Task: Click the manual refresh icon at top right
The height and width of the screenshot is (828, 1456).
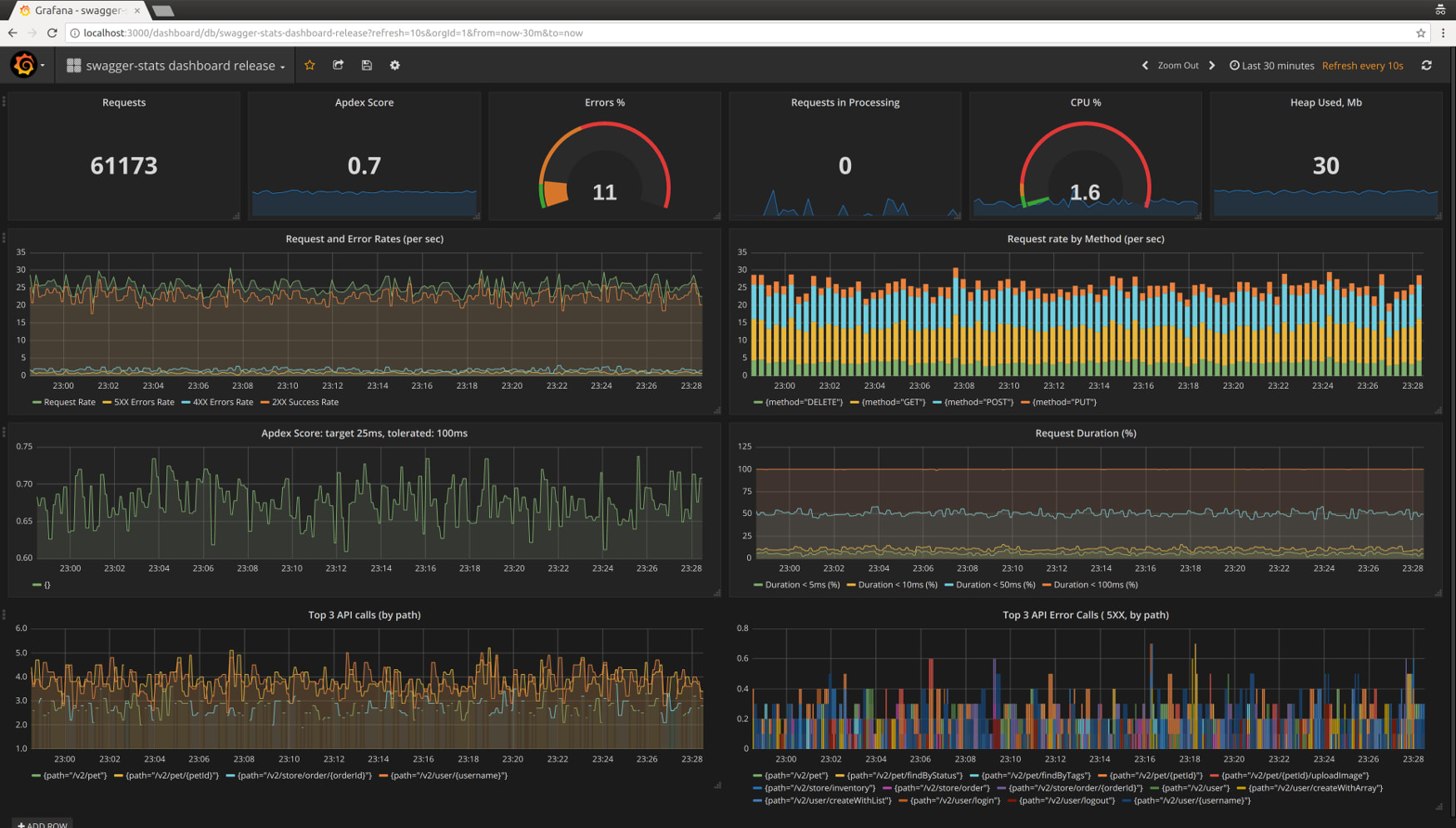Action: [1427, 65]
